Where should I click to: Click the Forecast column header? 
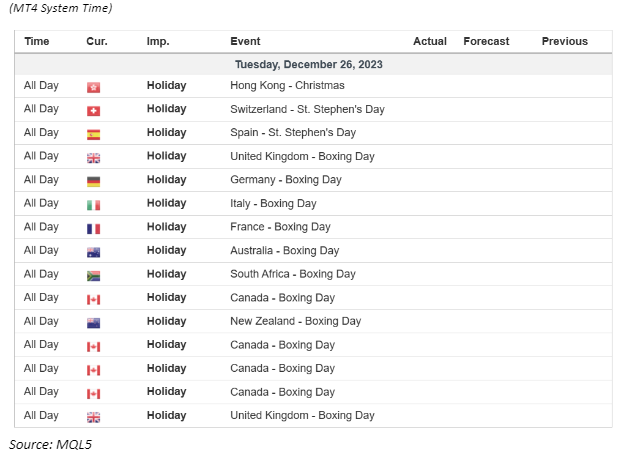point(486,41)
